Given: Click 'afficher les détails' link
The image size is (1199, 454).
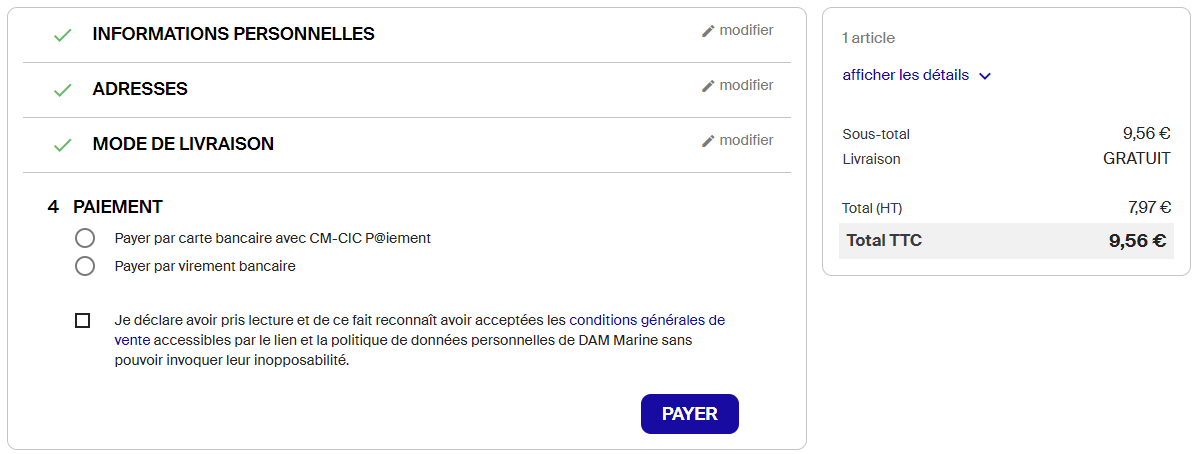Looking at the screenshot, I should (x=905, y=75).
